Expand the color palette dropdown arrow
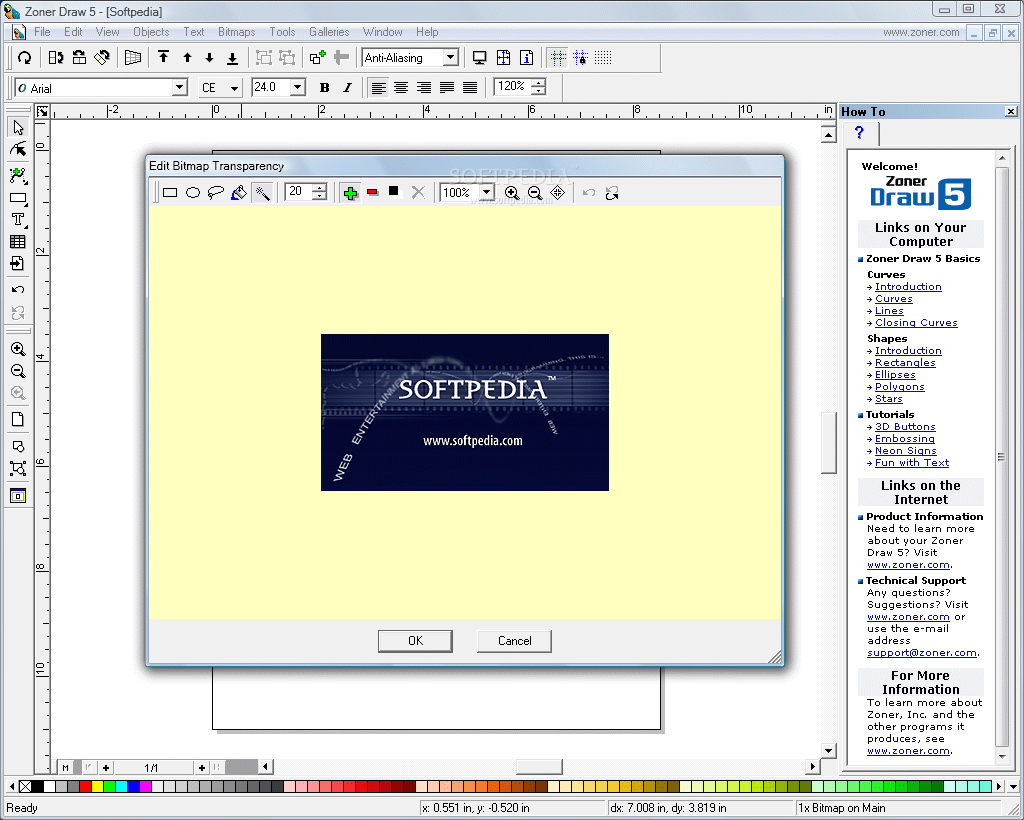This screenshot has width=1024, height=820. pos(1012,786)
